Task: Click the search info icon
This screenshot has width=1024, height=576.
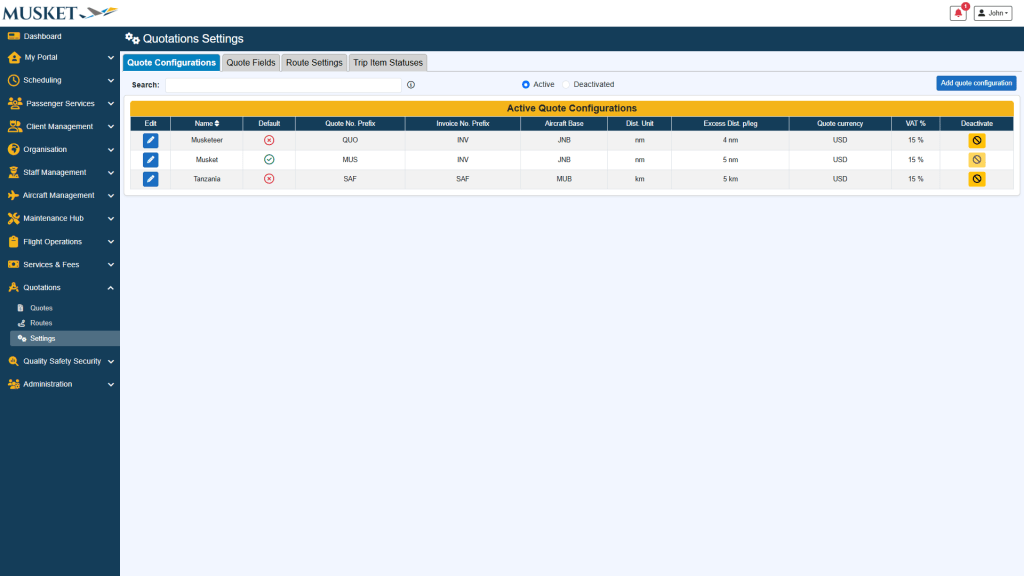Action: (x=411, y=85)
